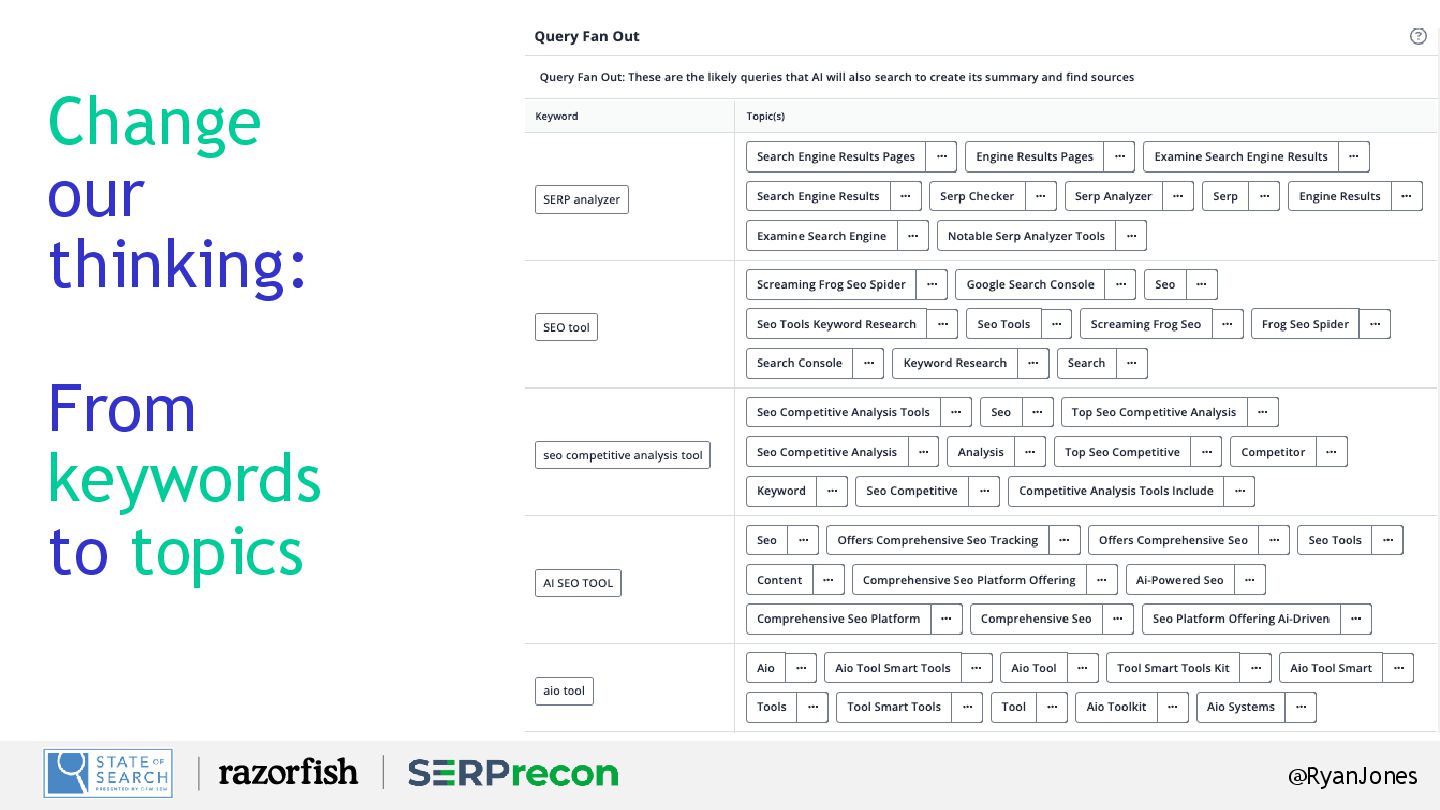The height and width of the screenshot is (810, 1440).
Task: Expand options for Keyword Research topic
Action: 1034,363
